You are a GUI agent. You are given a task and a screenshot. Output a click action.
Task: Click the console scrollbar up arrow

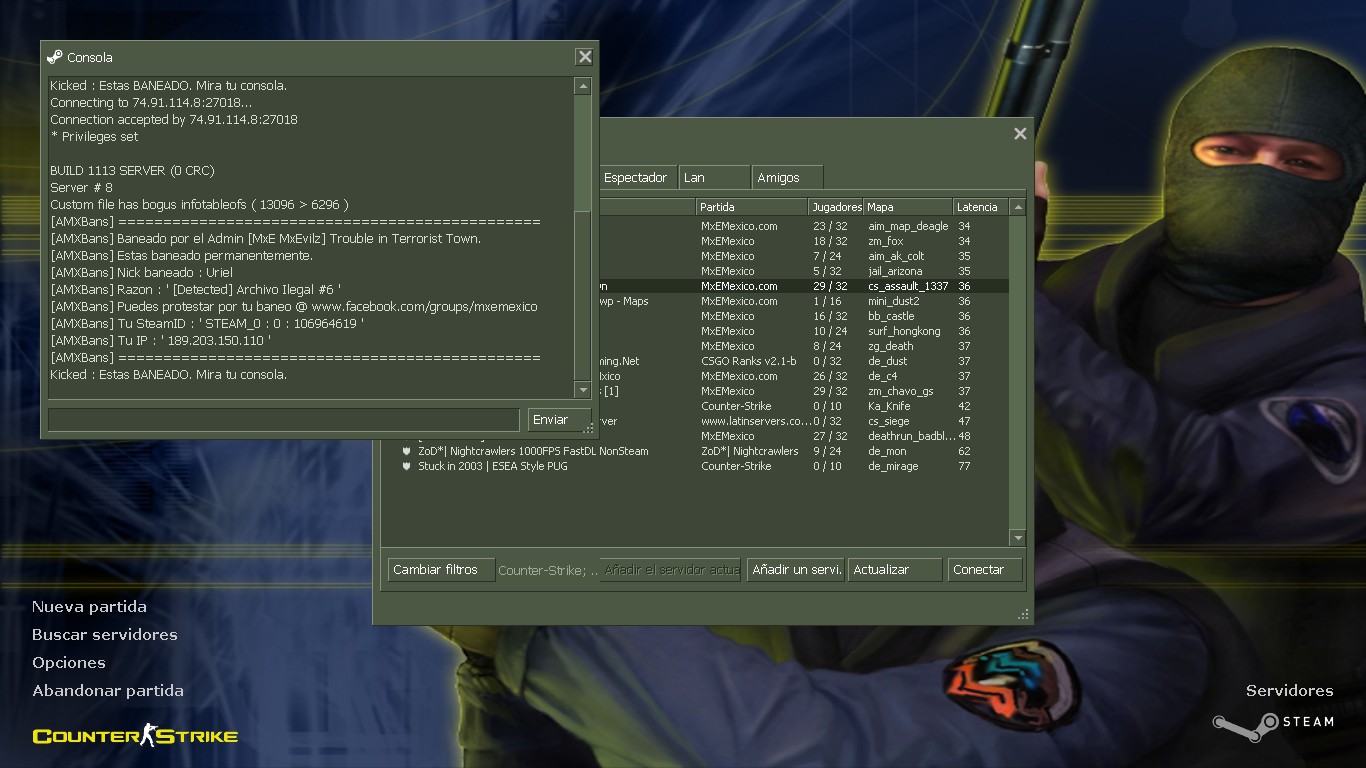click(583, 87)
